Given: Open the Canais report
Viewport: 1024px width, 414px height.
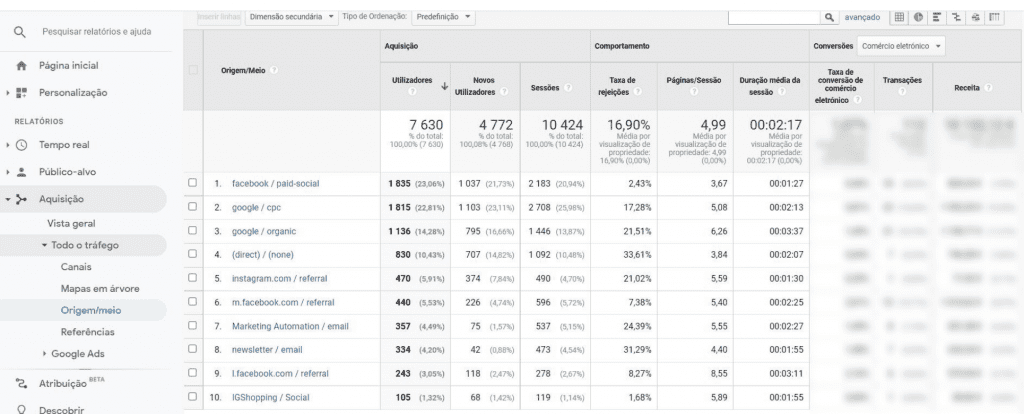Looking at the screenshot, I should (x=76, y=266).
